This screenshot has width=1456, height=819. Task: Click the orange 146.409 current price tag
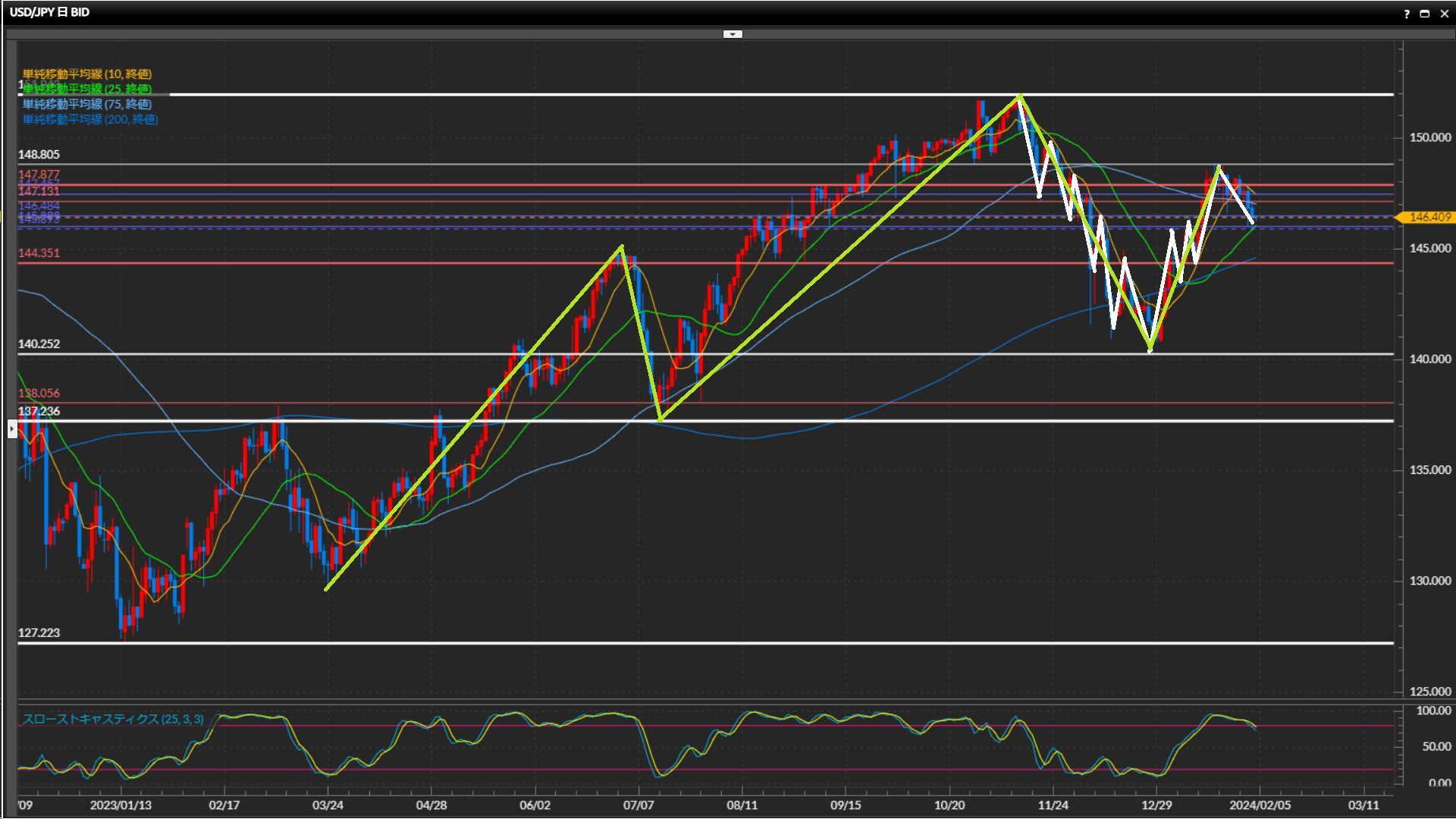(x=1429, y=217)
